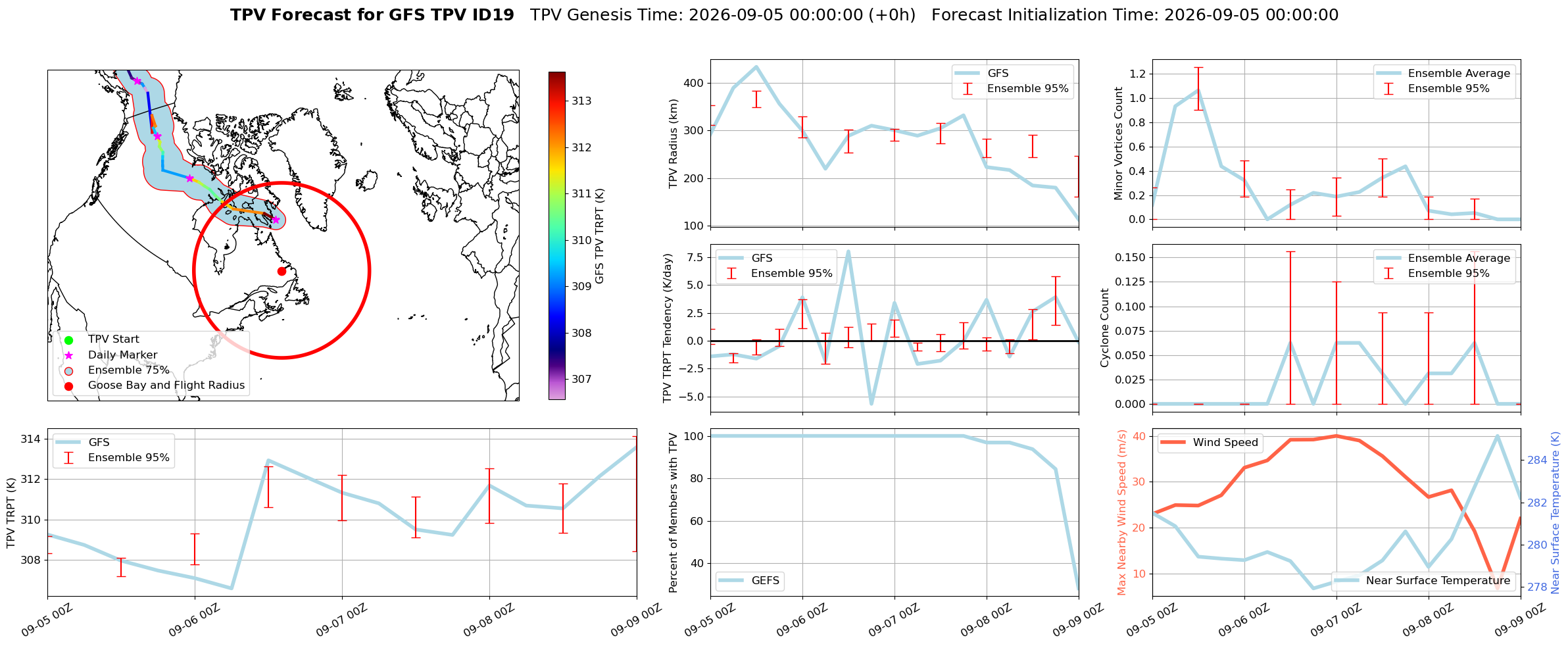The image size is (1568, 646).
Task: Click the 307 tick label on the colorbar
Action: pyautogui.click(x=581, y=380)
